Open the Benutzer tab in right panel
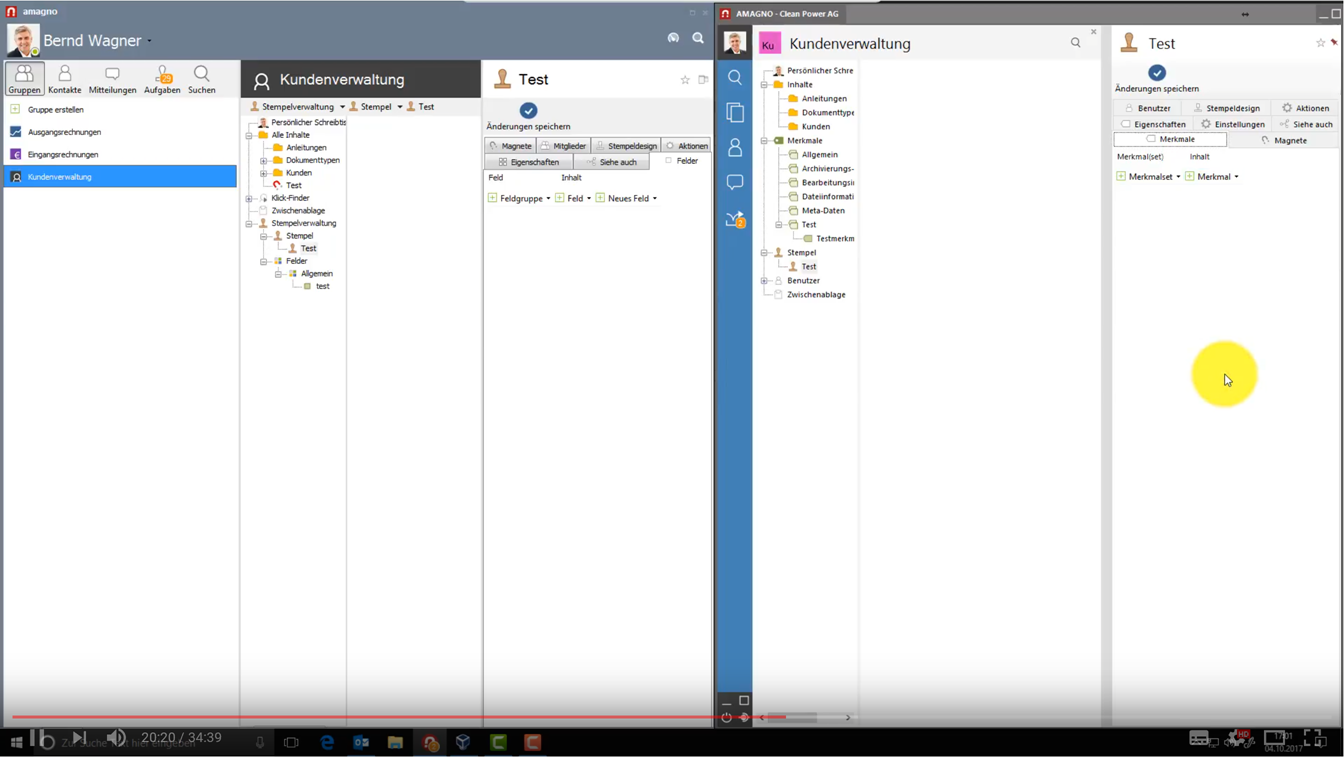The image size is (1344, 758). [1148, 108]
